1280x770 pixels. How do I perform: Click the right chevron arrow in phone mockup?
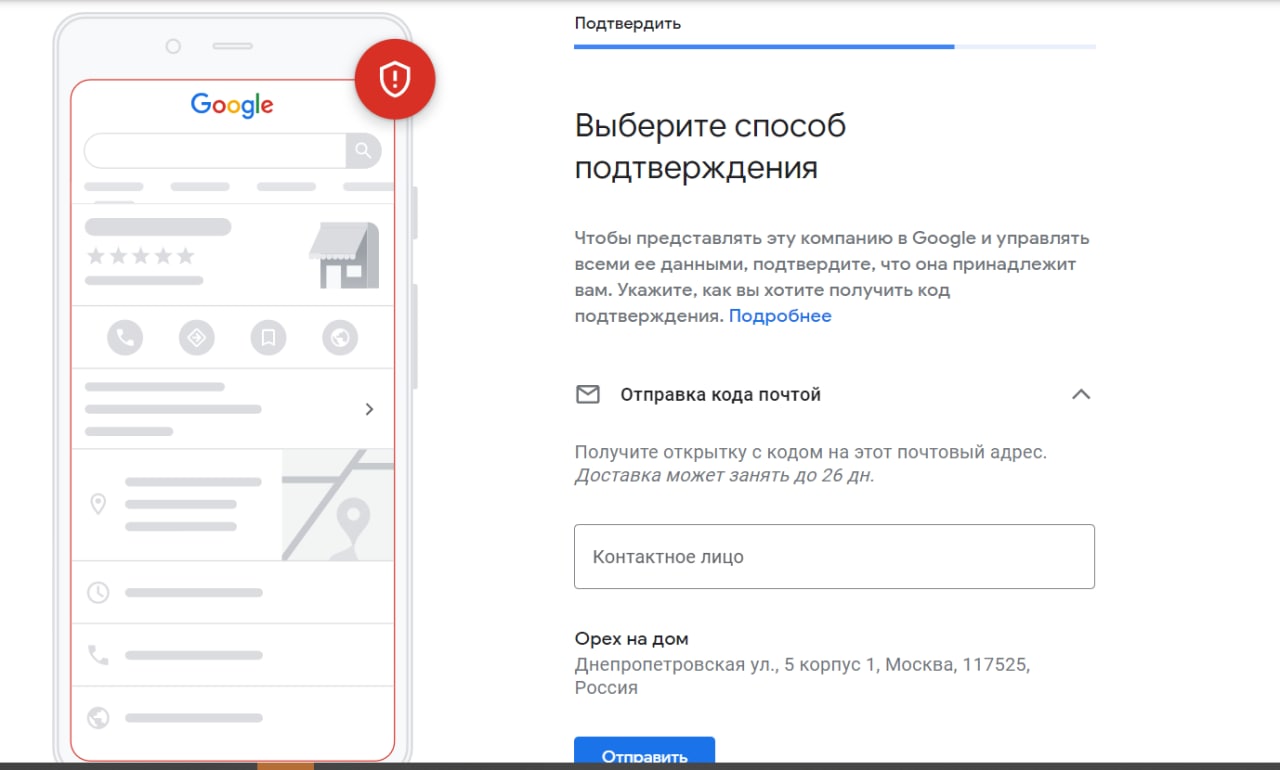tap(369, 409)
